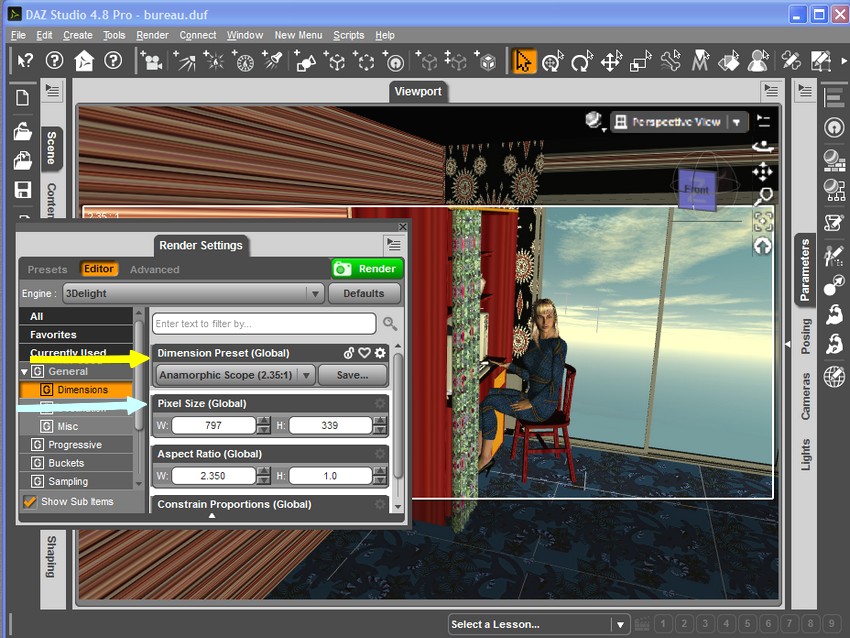Open the Parameters side tab

805,270
